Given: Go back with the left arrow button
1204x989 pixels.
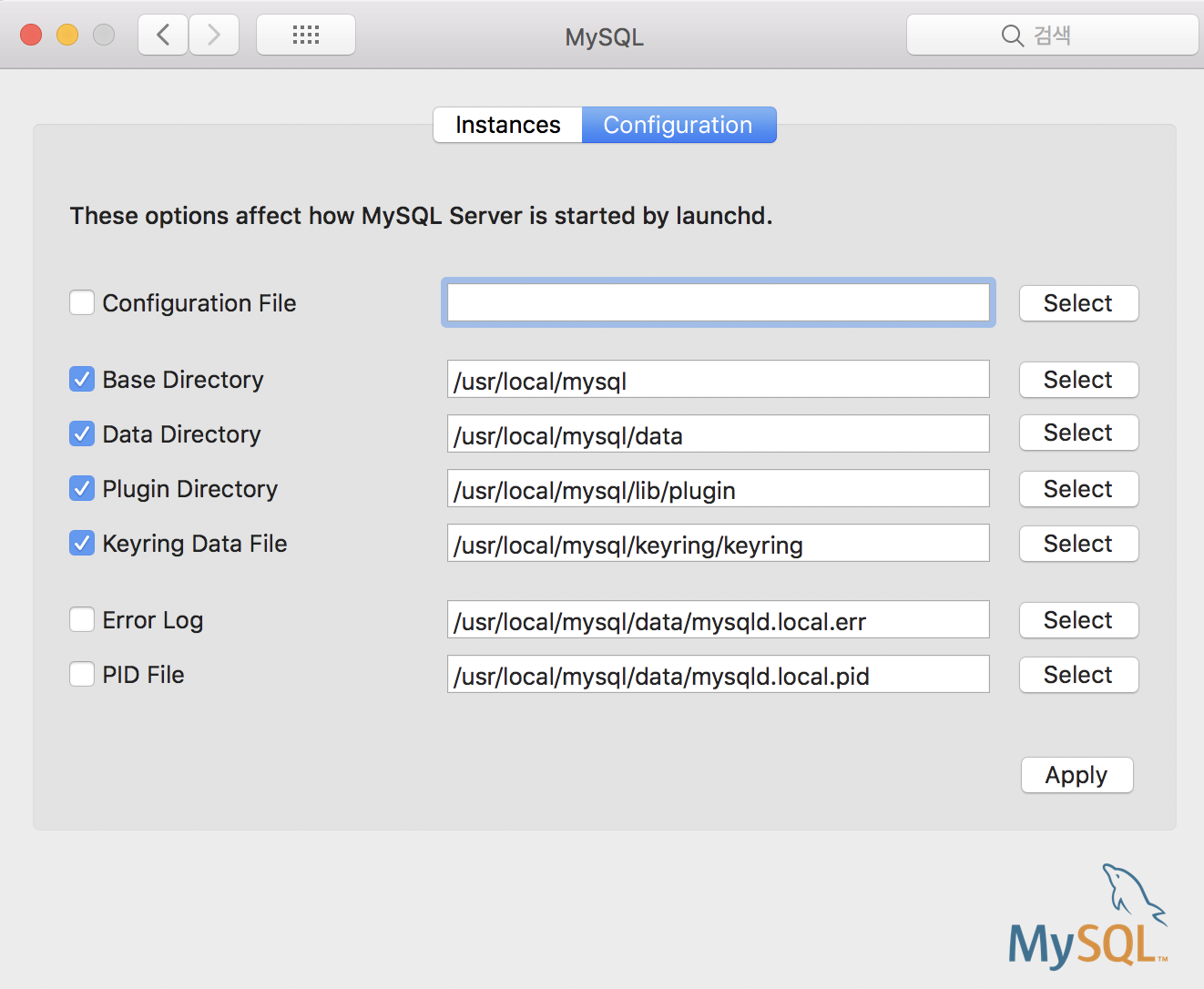Looking at the screenshot, I should coord(163,35).
